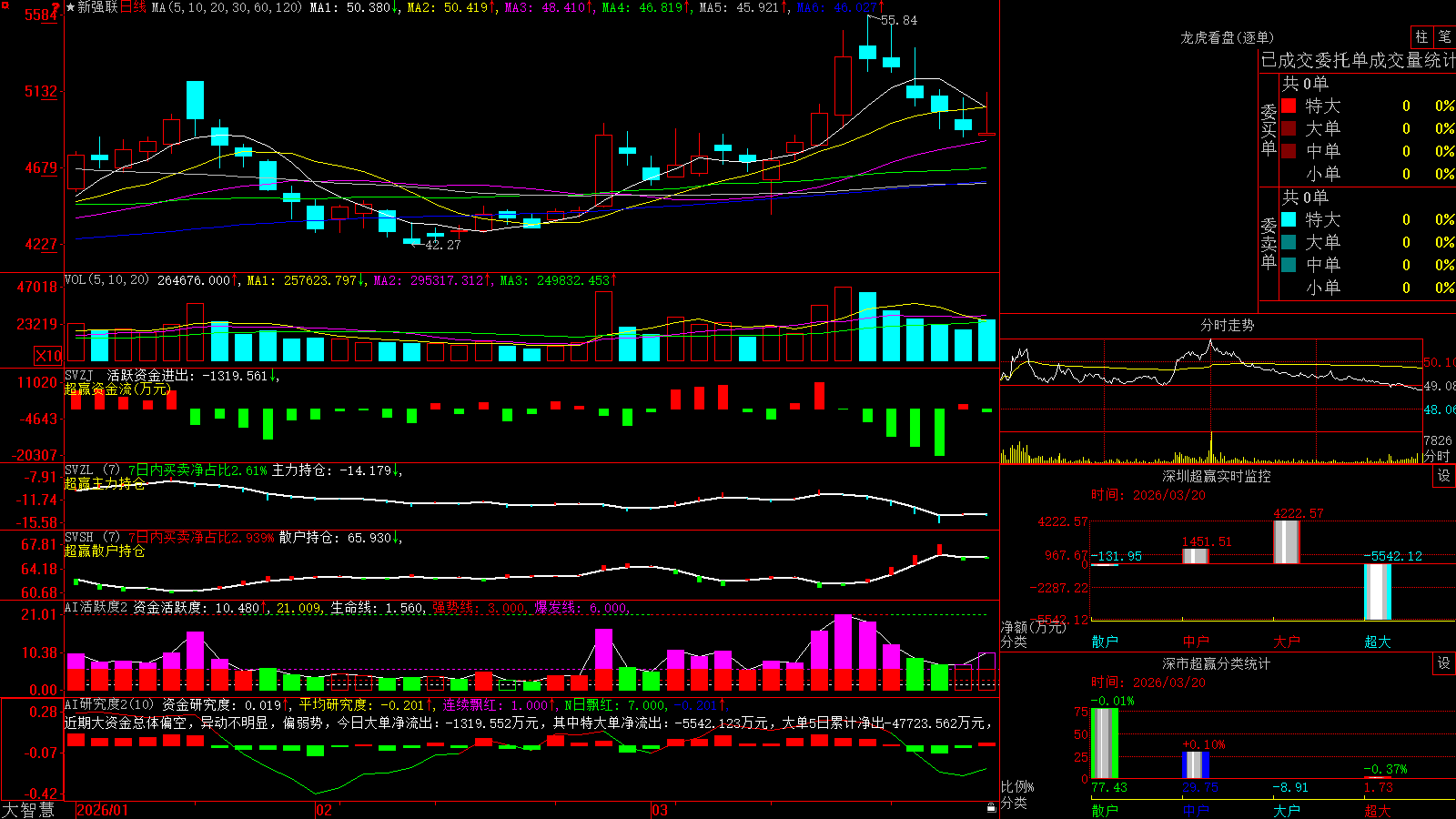Click the teal 大单 sell-order swatch

click(1289, 242)
